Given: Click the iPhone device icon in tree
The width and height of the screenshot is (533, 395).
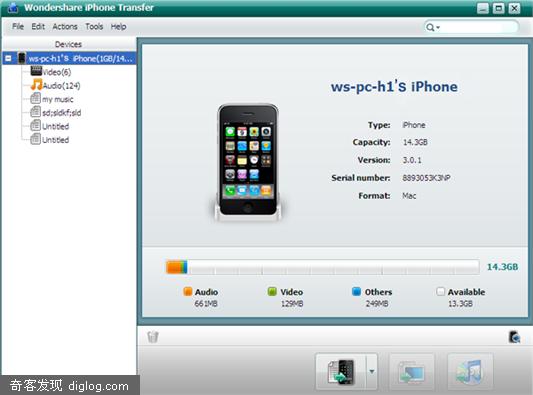Looking at the screenshot, I should 22,58.
